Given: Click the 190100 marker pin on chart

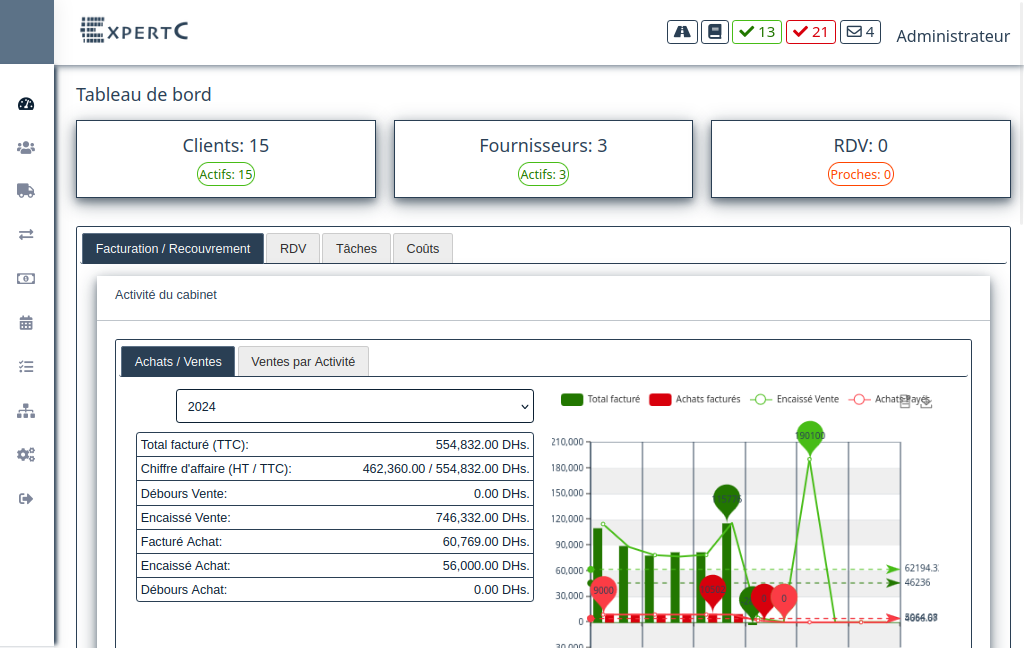Looking at the screenshot, I should [810, 436].
